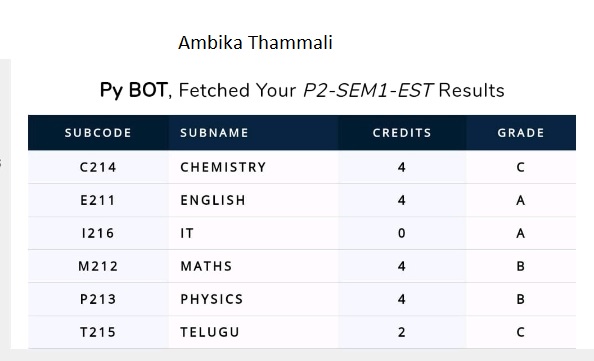This screenshot has height=361, width=594.
Task: Click the CREDITS column header
Action: (402, 133)
